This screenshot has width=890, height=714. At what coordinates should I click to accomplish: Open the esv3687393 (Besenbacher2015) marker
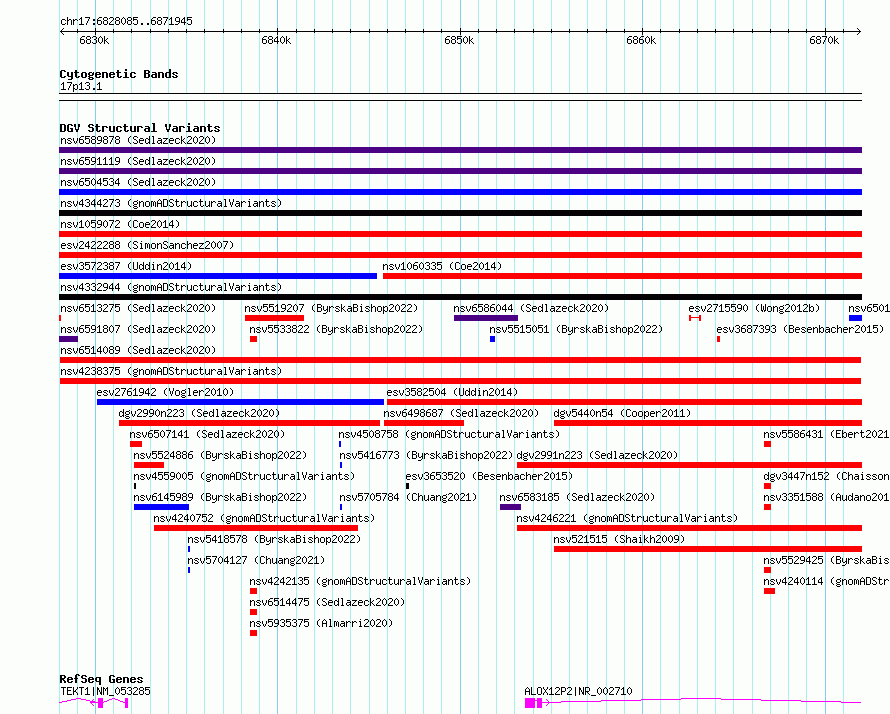point(719,339)
